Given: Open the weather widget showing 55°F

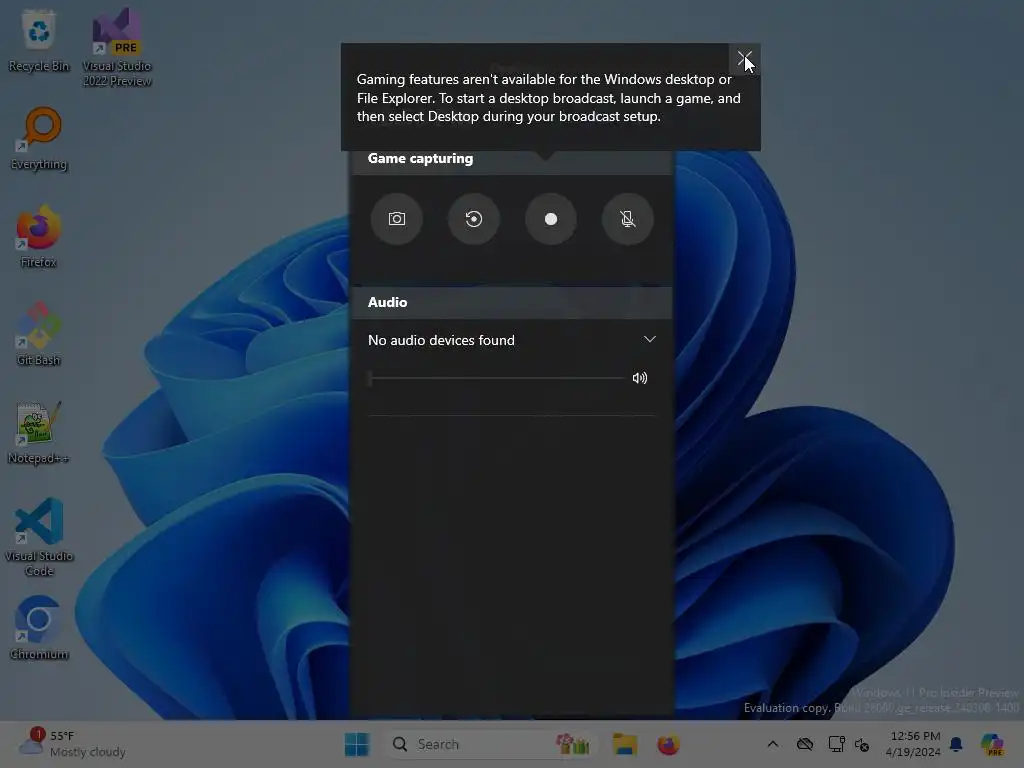Looking at the screenshot, I should coord(72,744).
